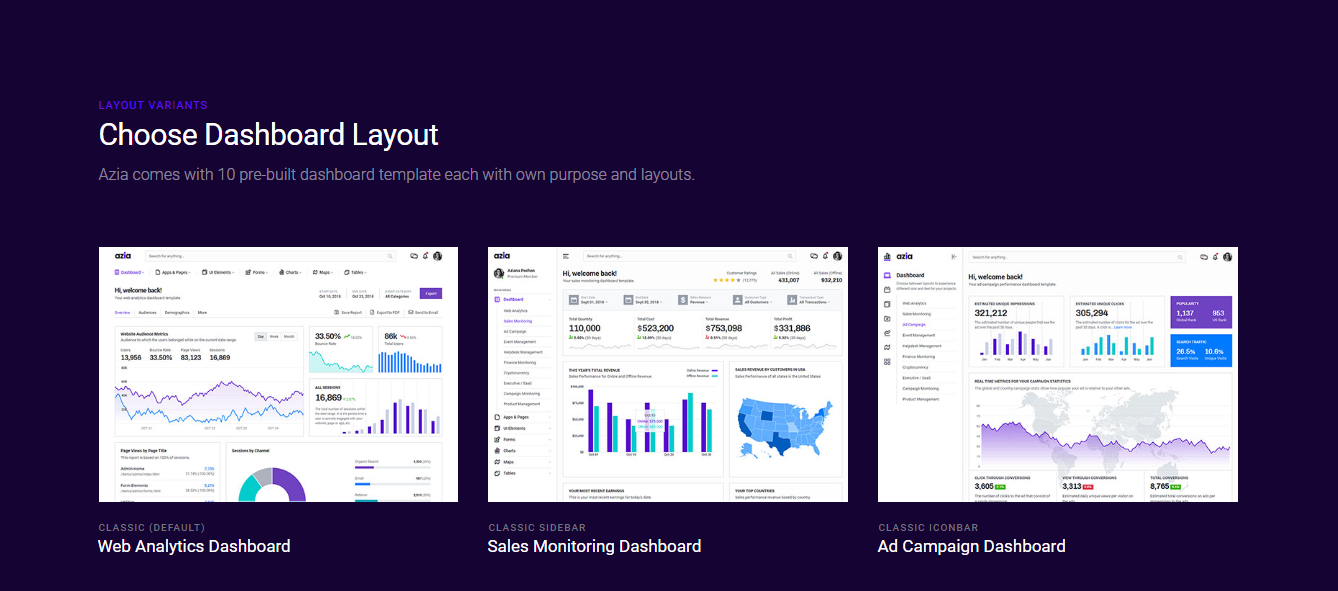1338x591 pixels.
Task: Expand the Charts dropdown in Web Analytics preview
Action: coord(291,272)
